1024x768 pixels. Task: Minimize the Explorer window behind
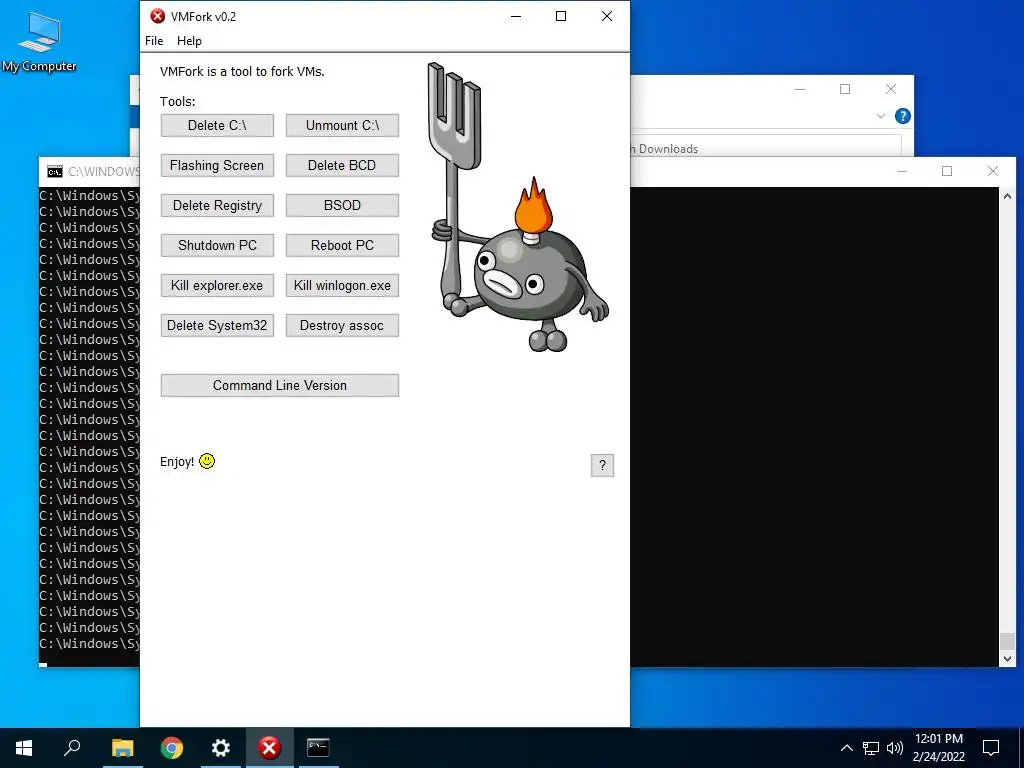(x=800, y=89)
